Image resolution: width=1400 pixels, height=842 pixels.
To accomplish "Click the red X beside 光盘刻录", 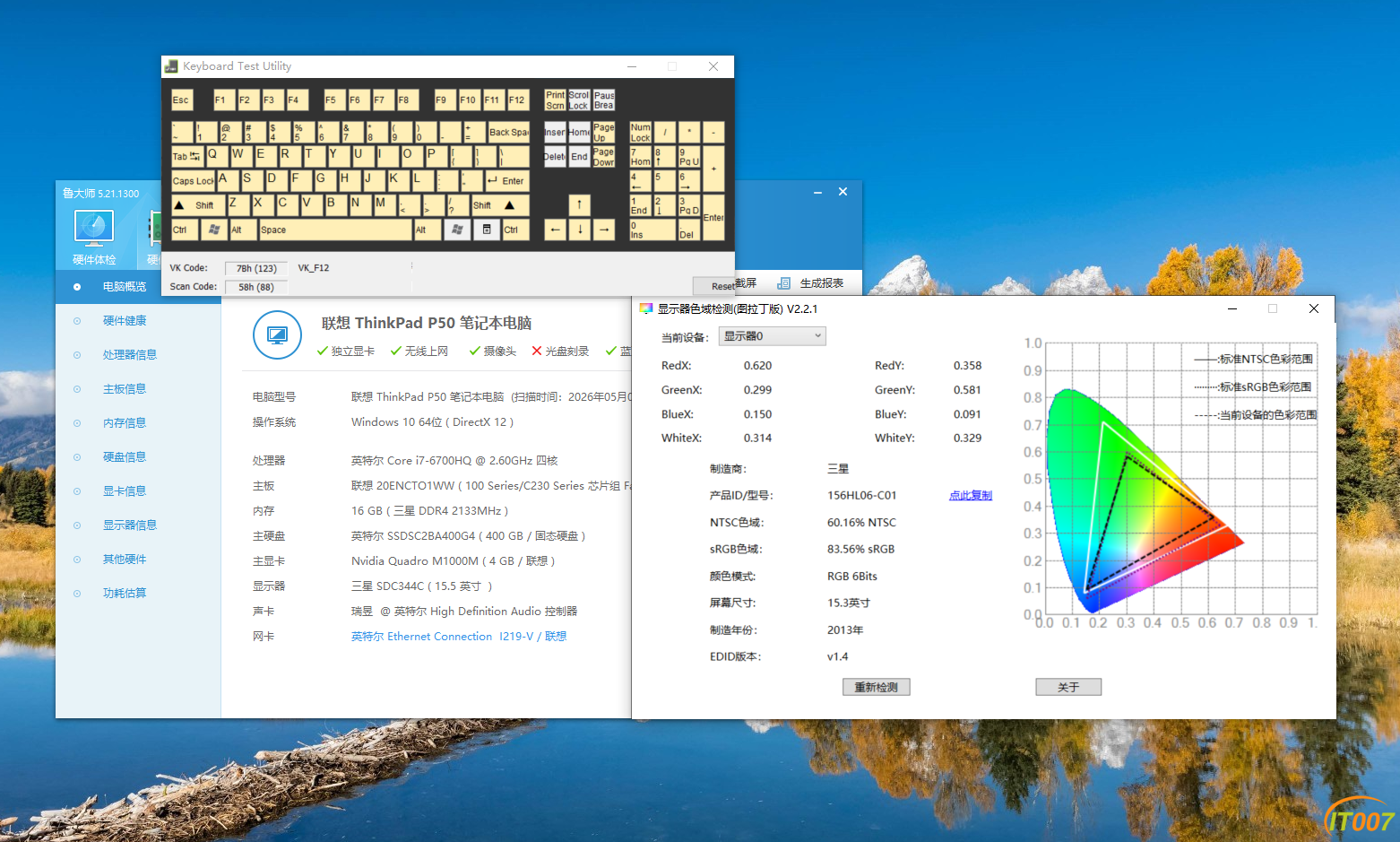I will 537,351.
